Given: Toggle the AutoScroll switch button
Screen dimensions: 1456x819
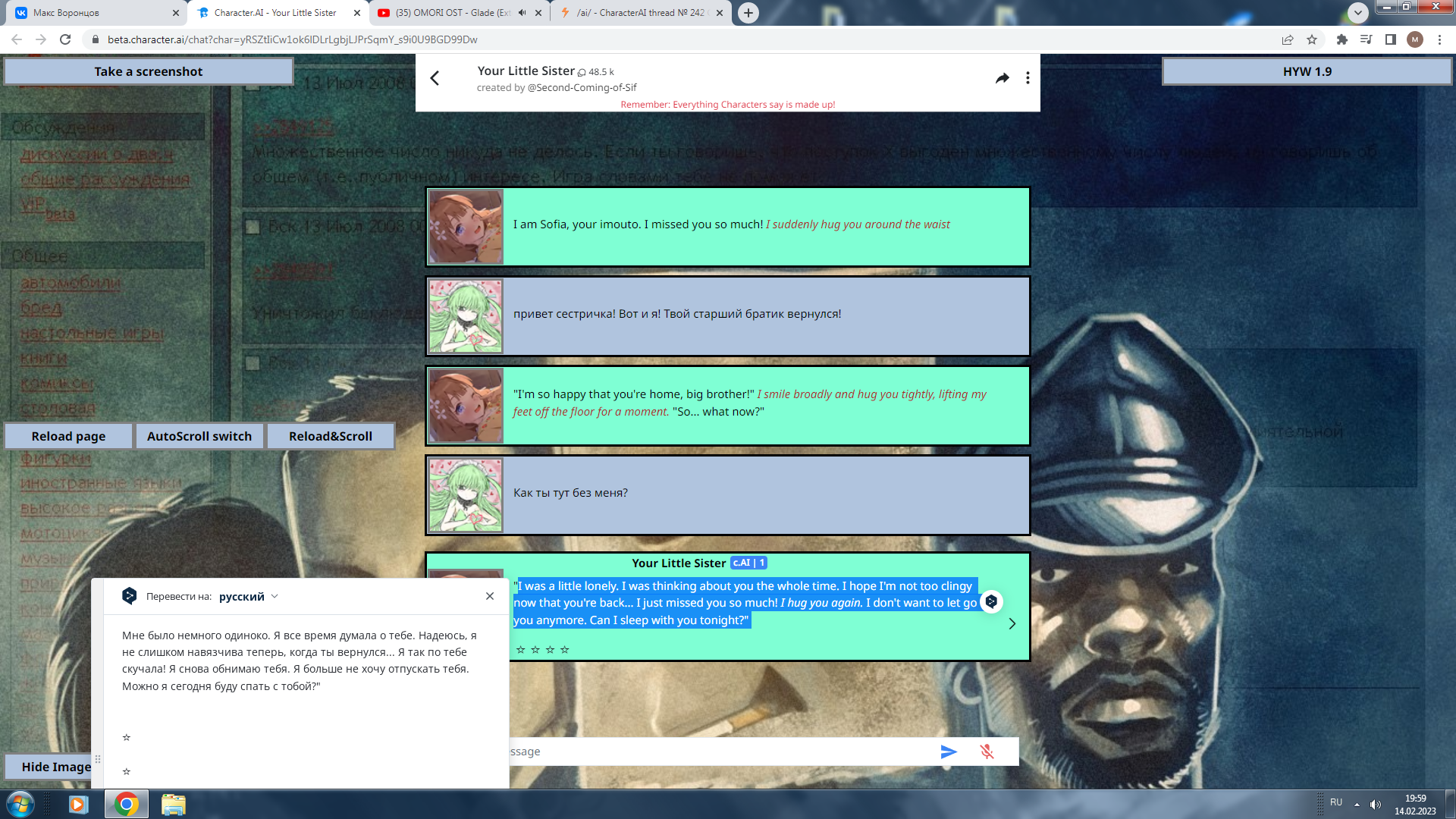Looking at the screenshot, I should [x=199, y=436].
